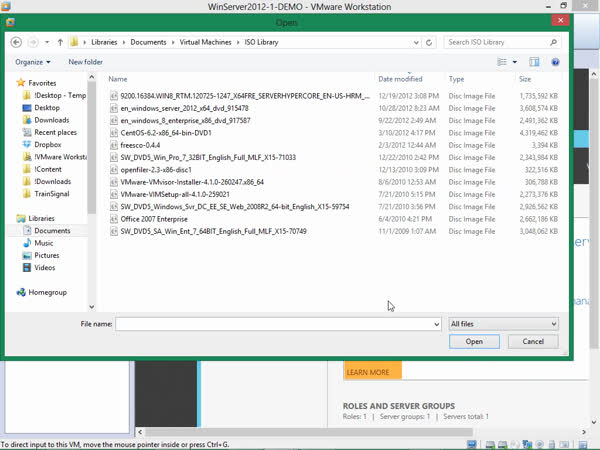Click the disc image icon beside freesco-0.4.4
Viewport: 600px width, 450px height.
113,145
